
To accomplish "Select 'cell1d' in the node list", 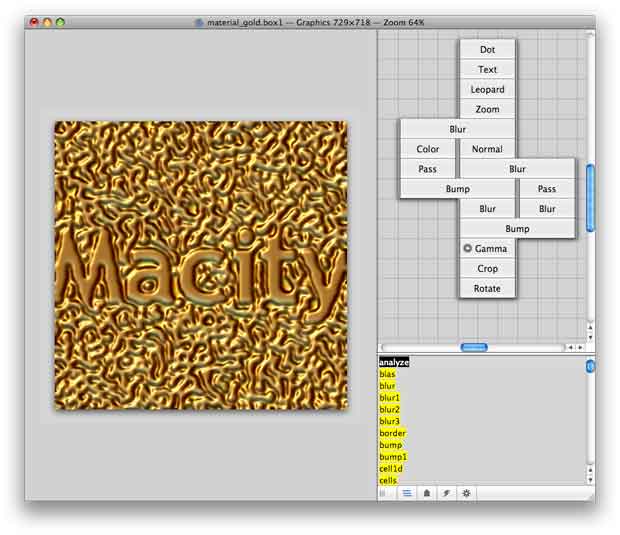I will [391, 469].
